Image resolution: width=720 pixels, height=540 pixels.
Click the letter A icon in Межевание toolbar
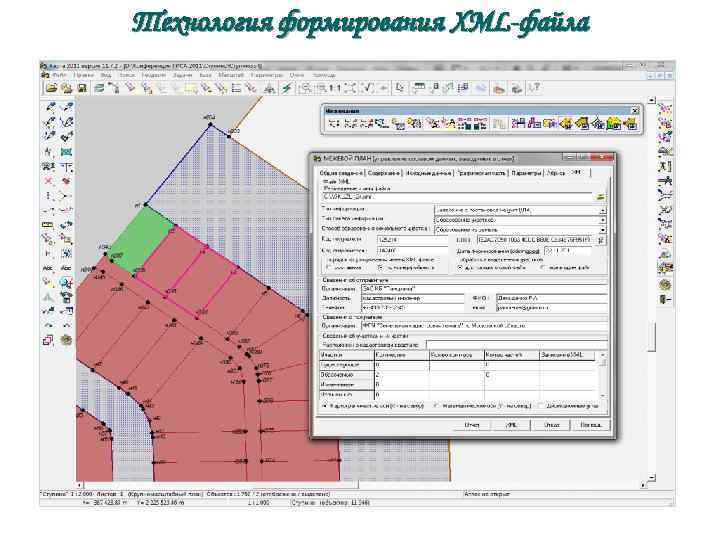pos(449,123)
